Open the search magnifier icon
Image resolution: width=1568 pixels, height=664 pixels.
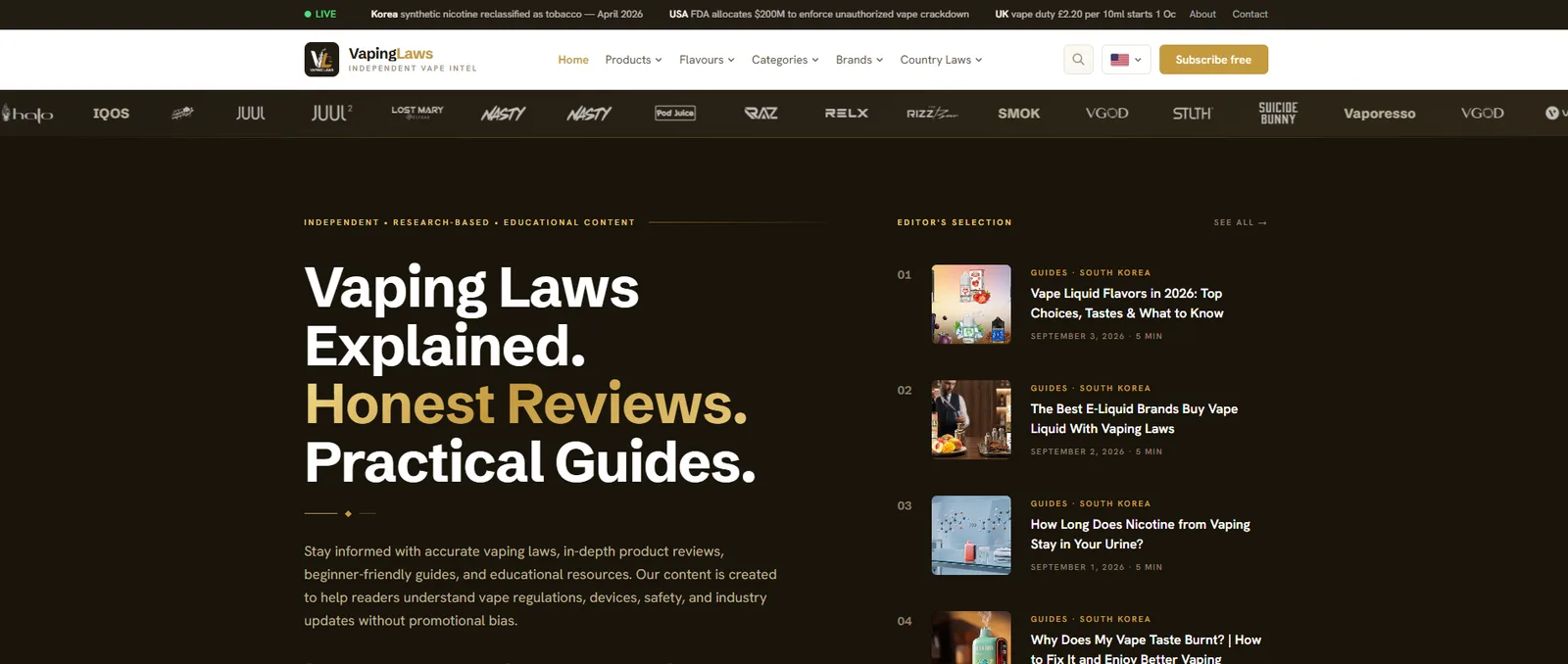point(1078,60)
